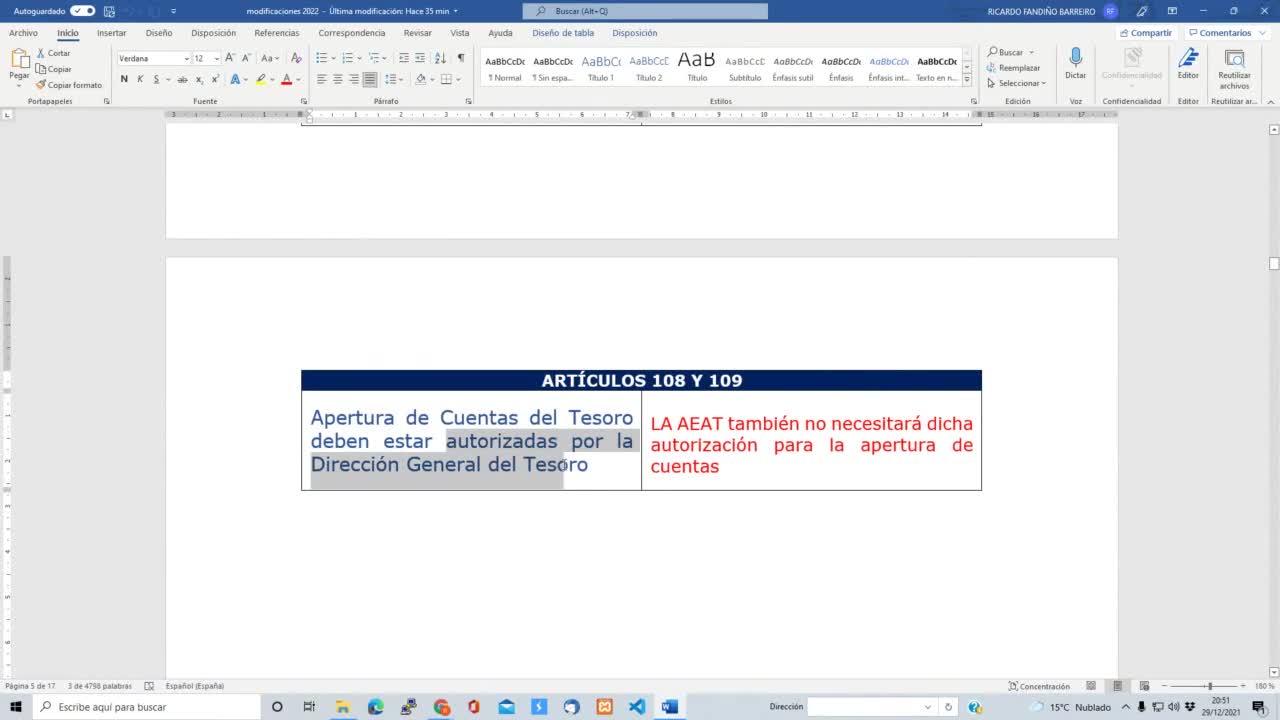Switch to the Referencias tab
Viewport: 1280px width, 720px height.
pos(277,33)
